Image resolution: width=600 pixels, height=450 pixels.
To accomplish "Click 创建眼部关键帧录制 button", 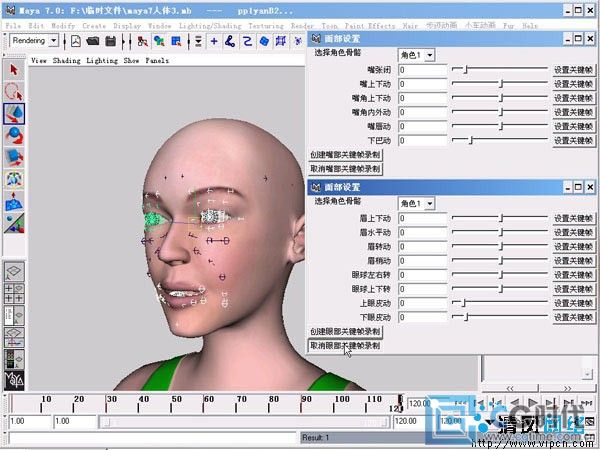I will point(345,331).
